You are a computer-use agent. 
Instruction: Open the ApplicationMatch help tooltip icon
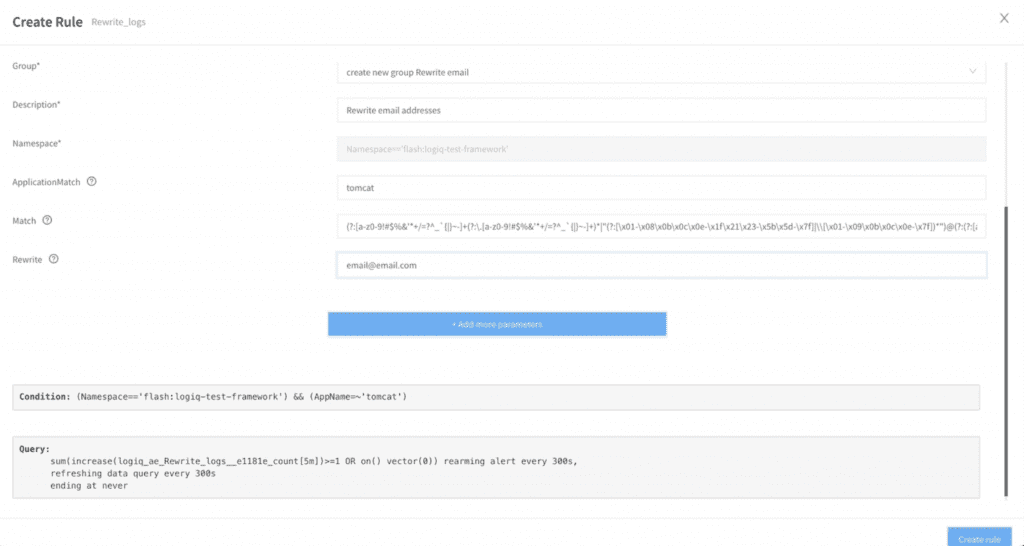coord(91,182)
